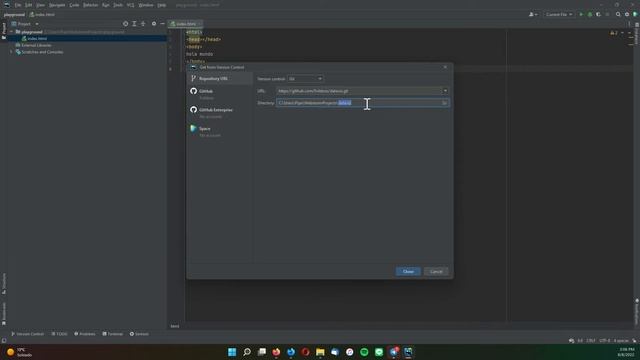Open Spotify from the taskbar
Screen dimensions: 640x360
[364, 352]
